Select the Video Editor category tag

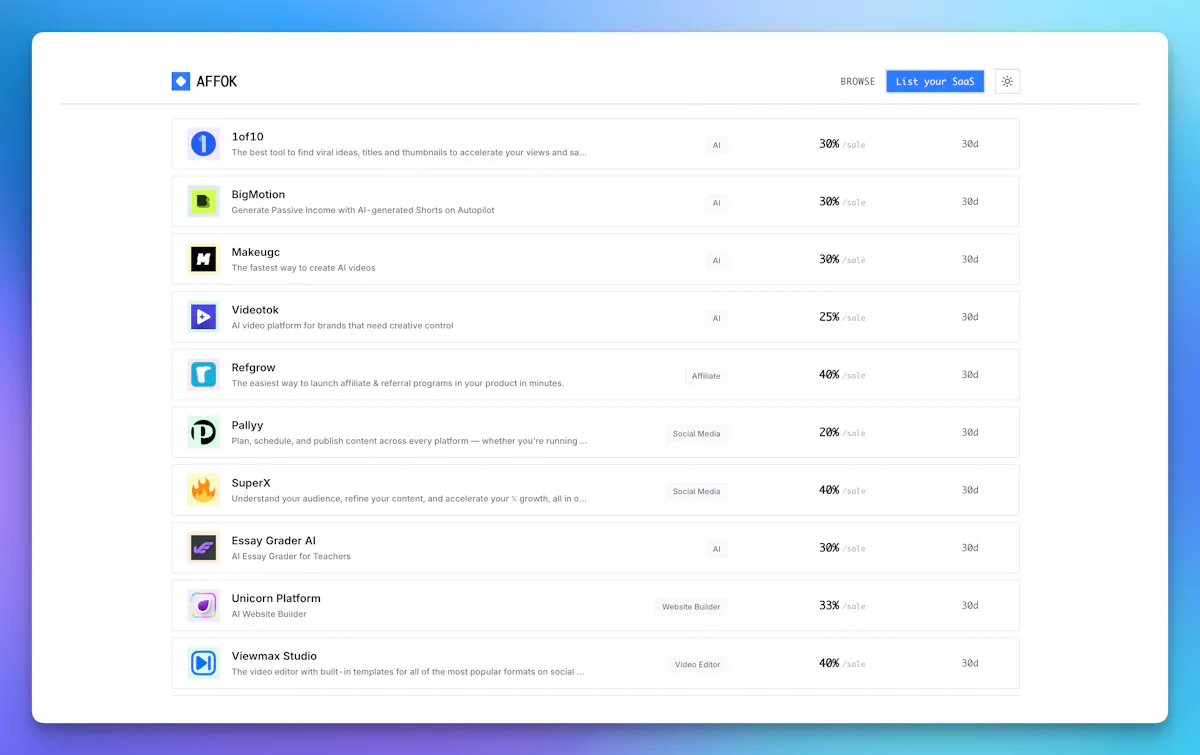[698, 664]
